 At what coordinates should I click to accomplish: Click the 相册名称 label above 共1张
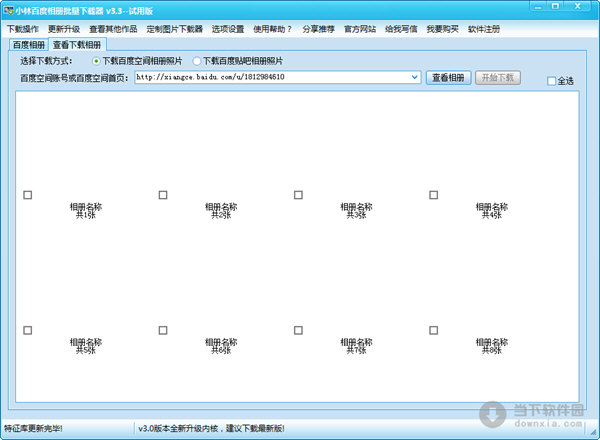tap(86, 207)
